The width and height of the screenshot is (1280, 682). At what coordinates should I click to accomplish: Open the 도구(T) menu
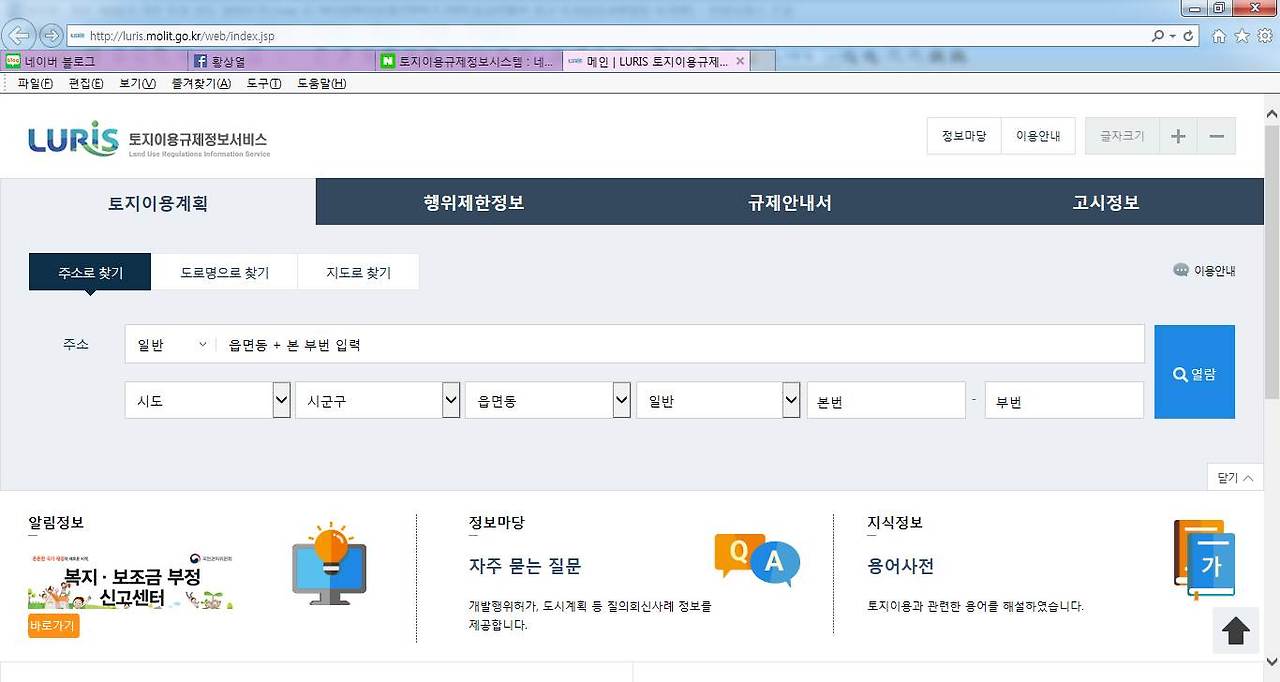tap(264, 84)
